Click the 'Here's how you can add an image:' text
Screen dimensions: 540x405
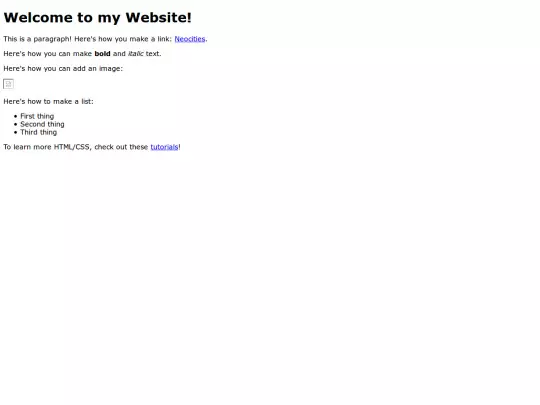click(63, 69)
